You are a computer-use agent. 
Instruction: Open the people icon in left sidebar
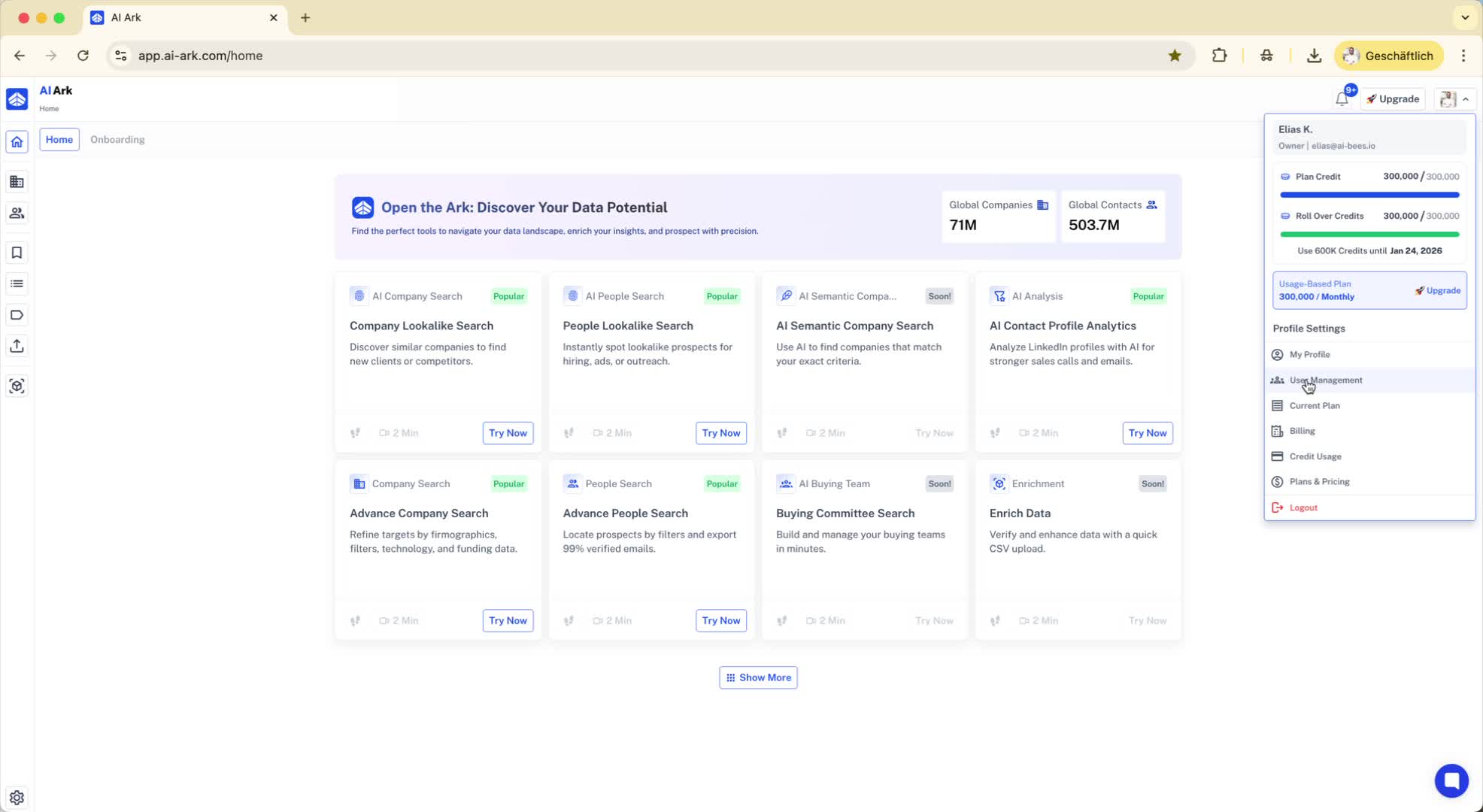point(17,214)
